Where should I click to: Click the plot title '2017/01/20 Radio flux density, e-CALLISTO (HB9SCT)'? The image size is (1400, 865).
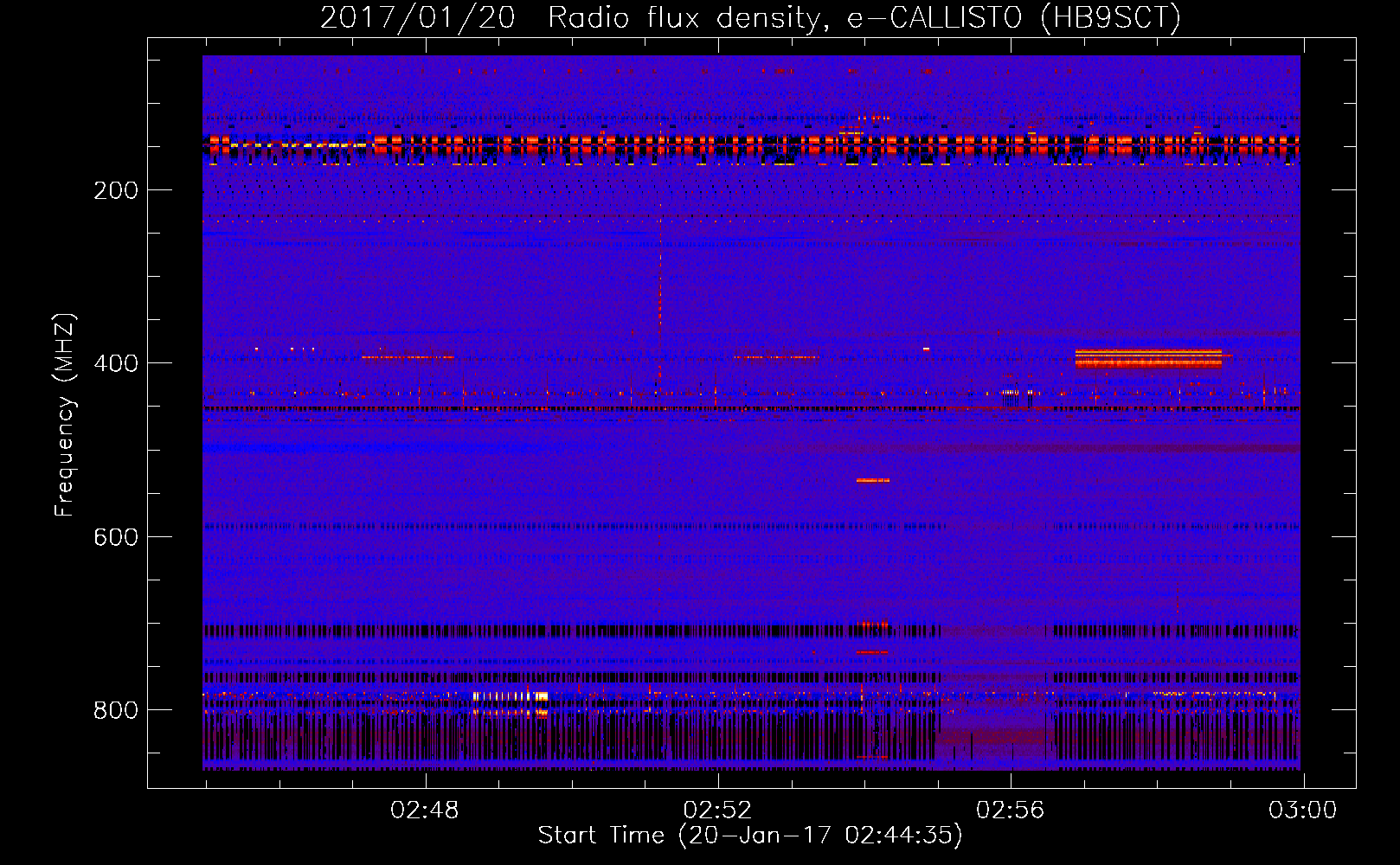pos(750,17)
